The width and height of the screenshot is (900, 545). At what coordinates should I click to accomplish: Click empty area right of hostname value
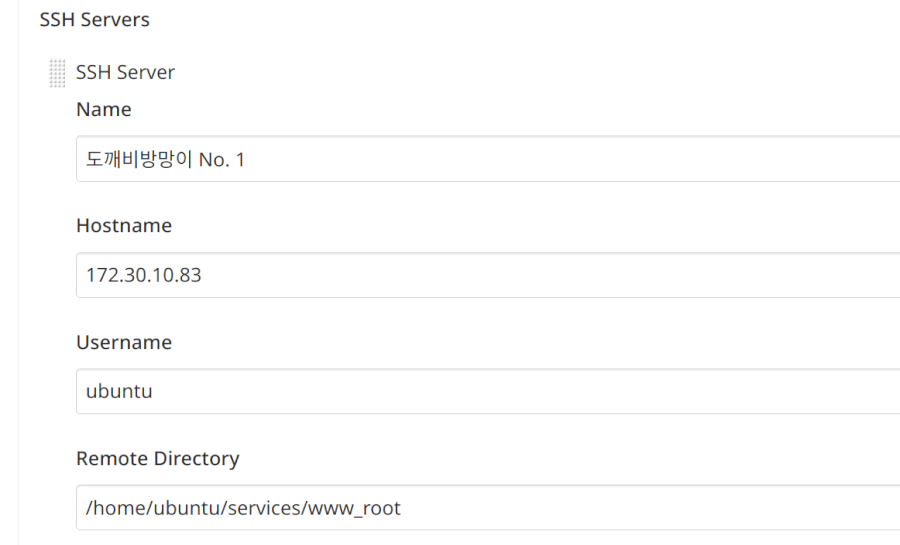[x=550, y=275]
